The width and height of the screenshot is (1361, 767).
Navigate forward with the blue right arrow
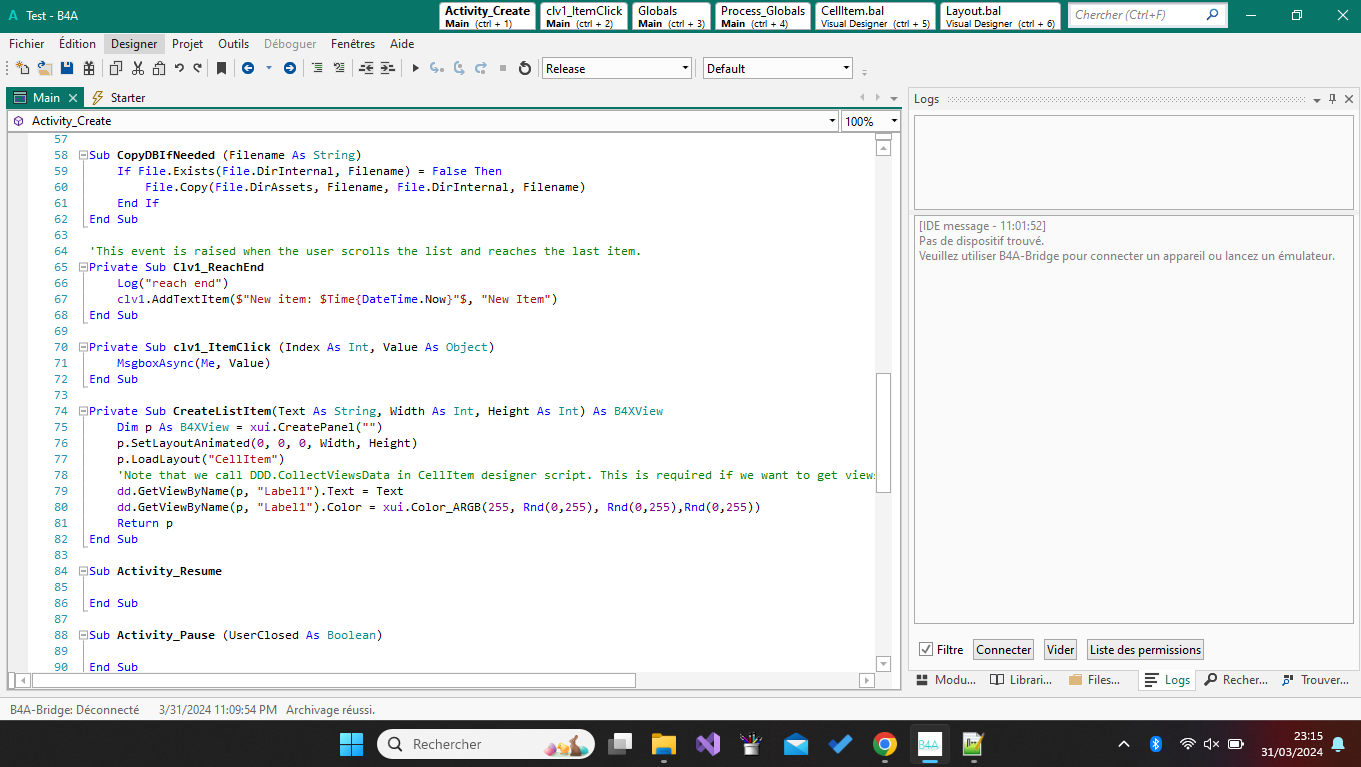coord(290,68)
